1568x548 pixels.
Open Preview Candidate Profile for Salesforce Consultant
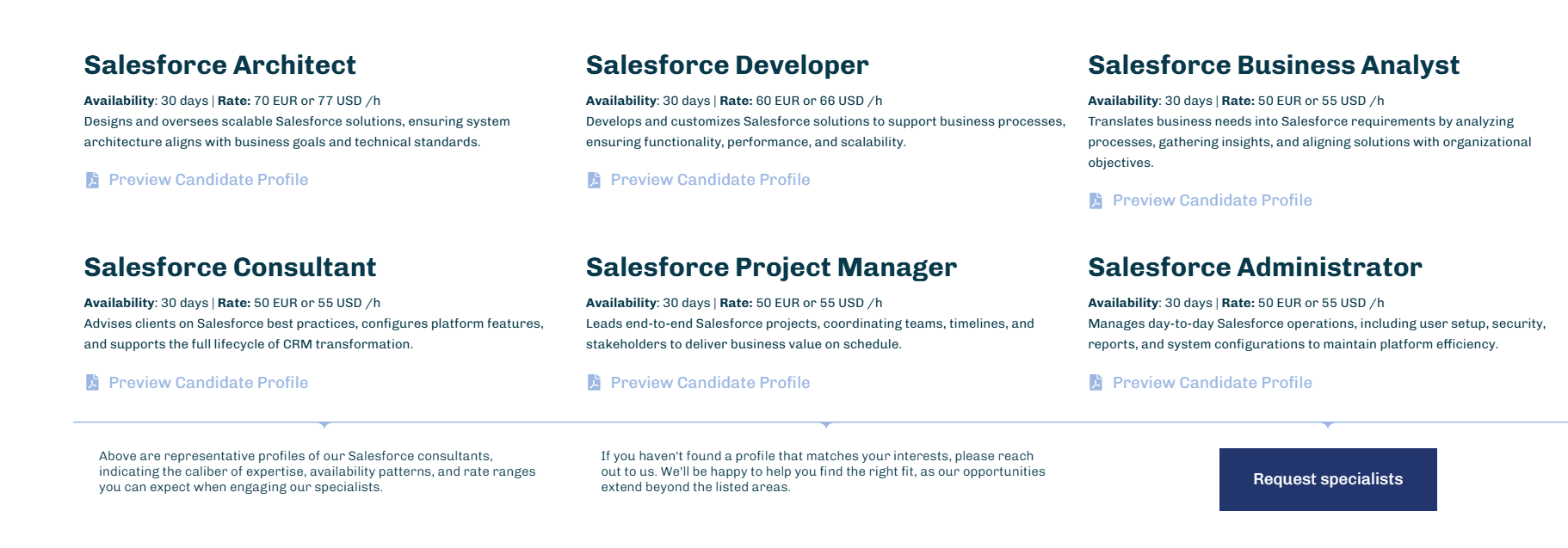[208, 382]
